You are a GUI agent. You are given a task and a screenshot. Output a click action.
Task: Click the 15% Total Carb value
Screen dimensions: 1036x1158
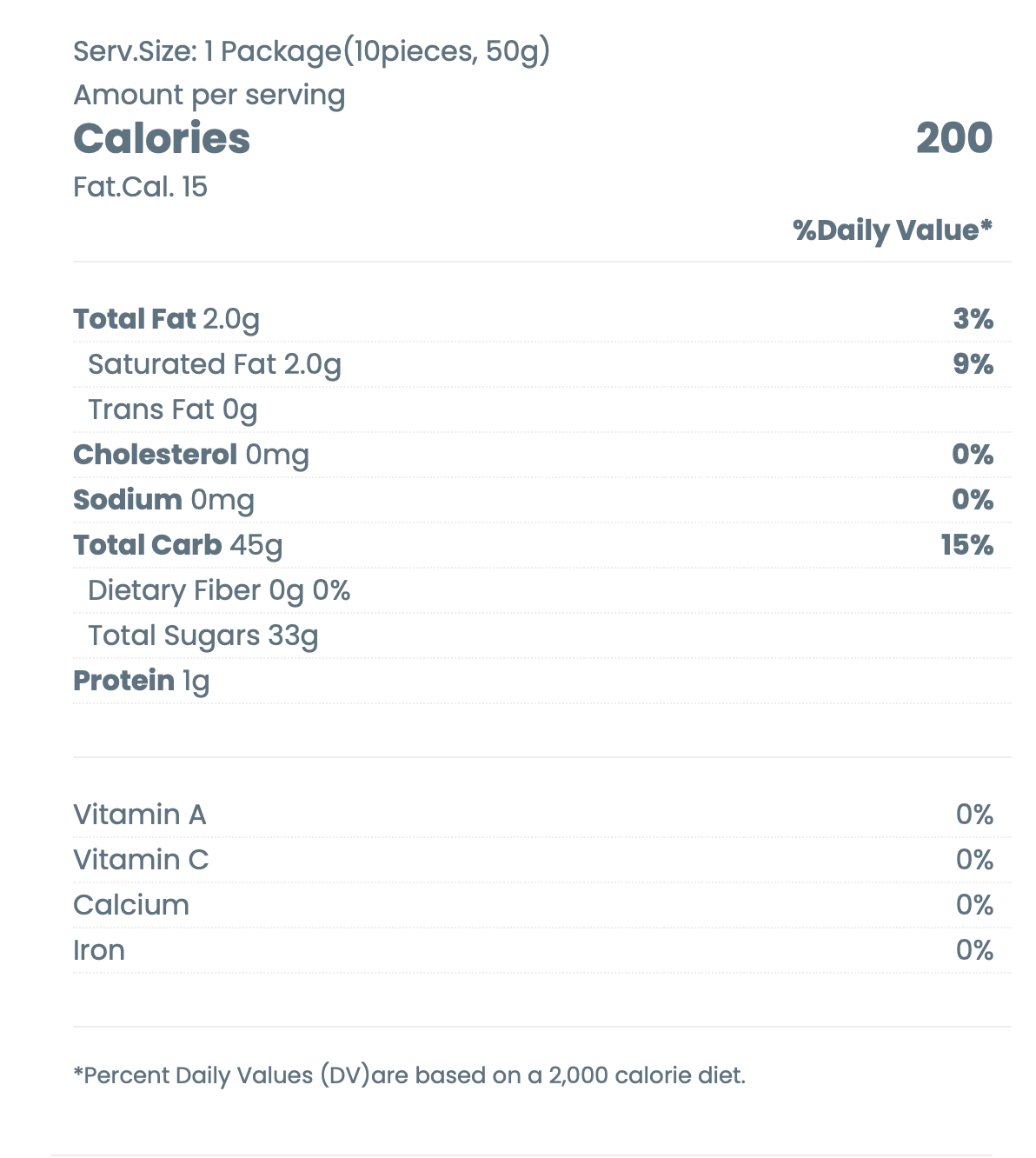pos(966,545)
